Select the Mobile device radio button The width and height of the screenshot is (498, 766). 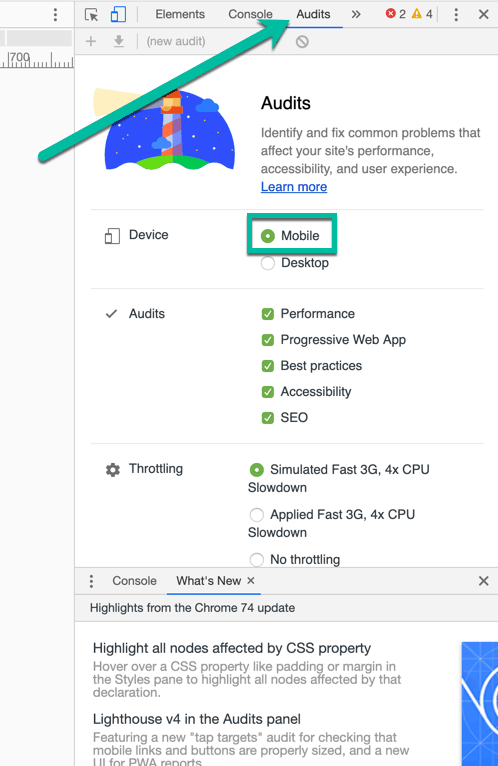pyautogui.click(x=268, y=236)
